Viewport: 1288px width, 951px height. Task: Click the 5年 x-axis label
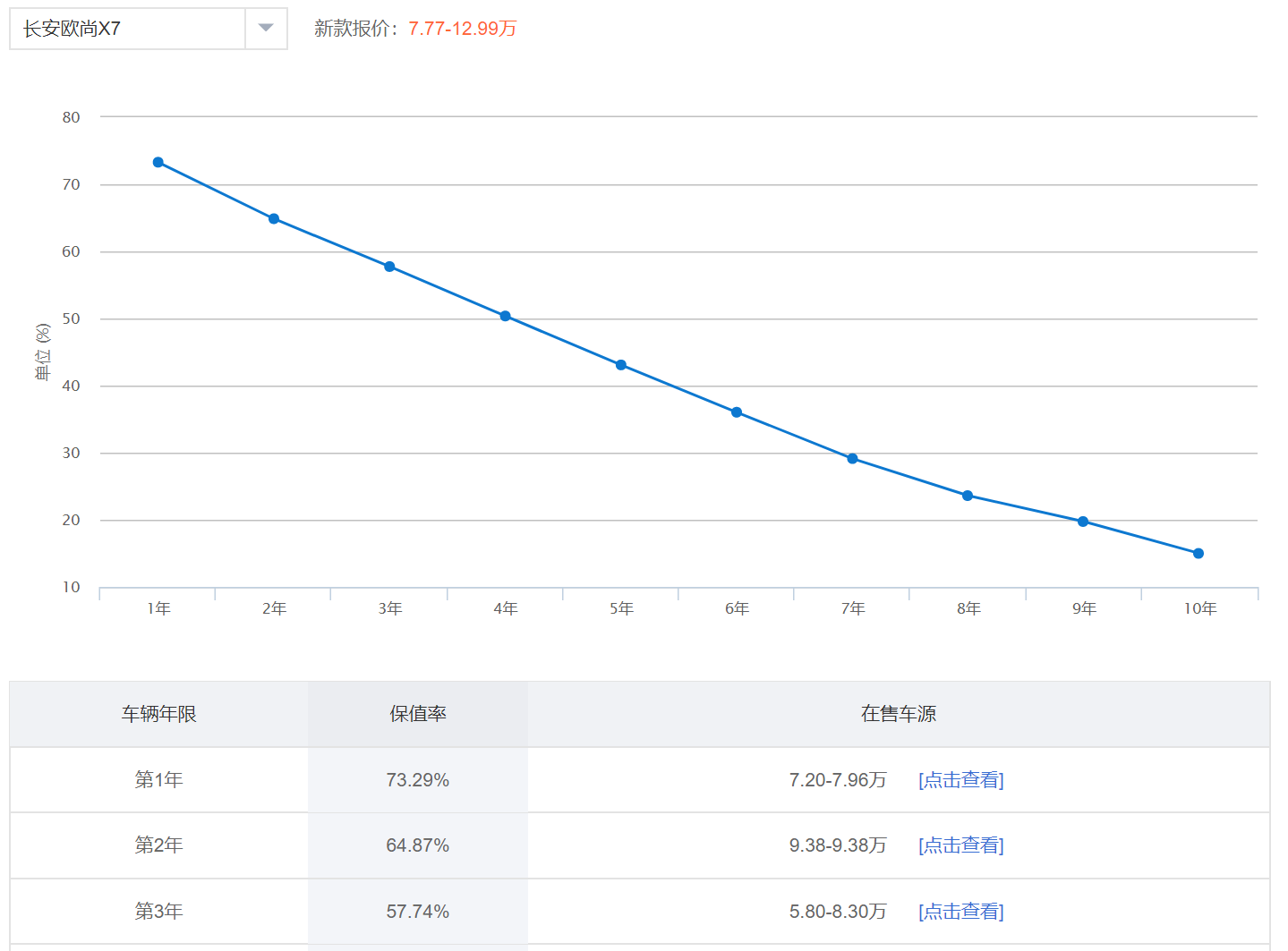(621, 608)
